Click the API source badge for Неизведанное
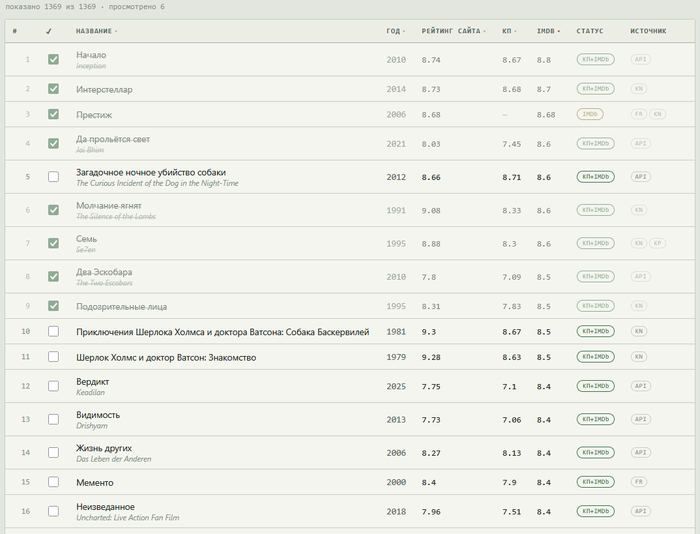This screenshot has height=534, width=700. [x=640, y=511]
